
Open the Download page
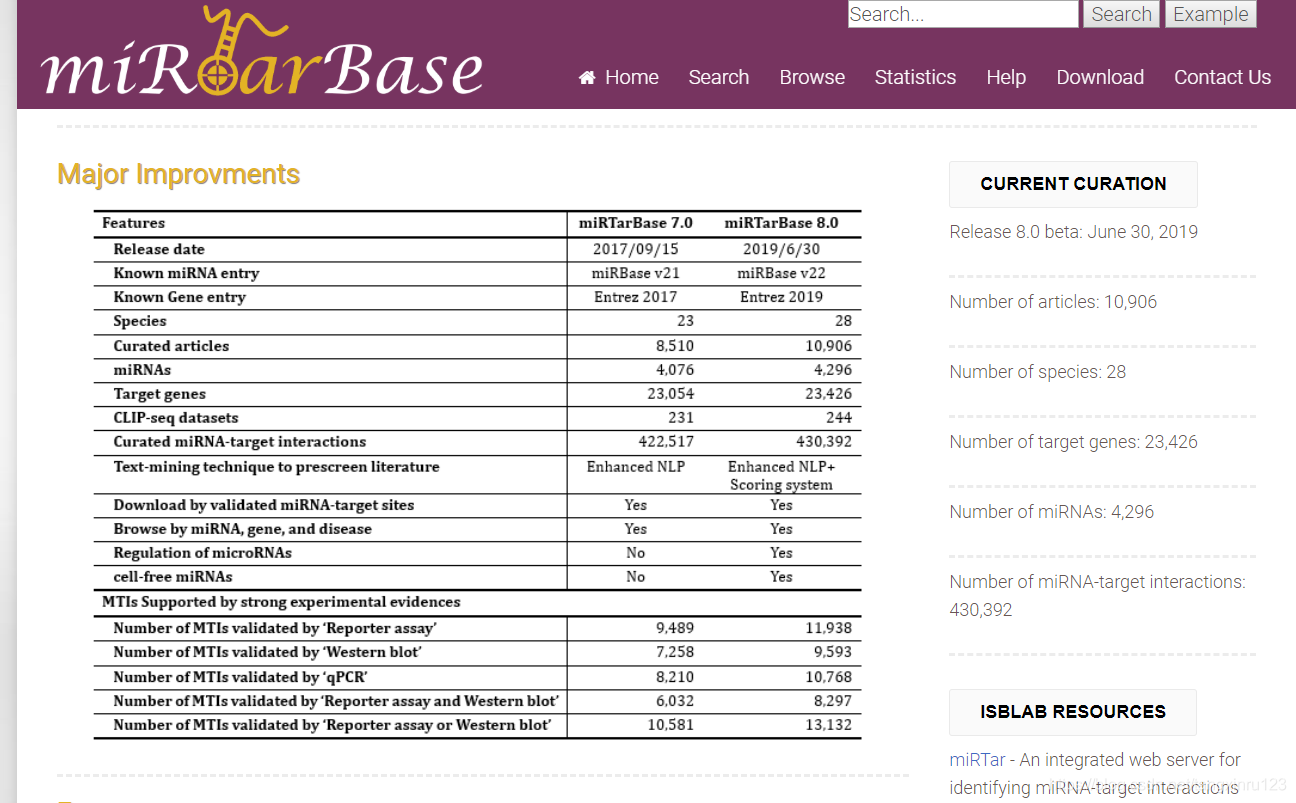[x=1100, y=77]
